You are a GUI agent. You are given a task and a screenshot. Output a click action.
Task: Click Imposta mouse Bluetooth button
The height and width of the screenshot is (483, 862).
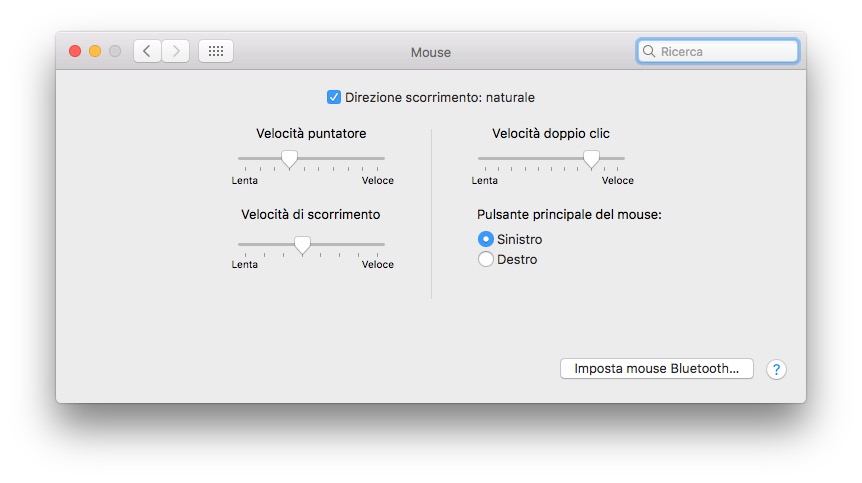[656, 368]
